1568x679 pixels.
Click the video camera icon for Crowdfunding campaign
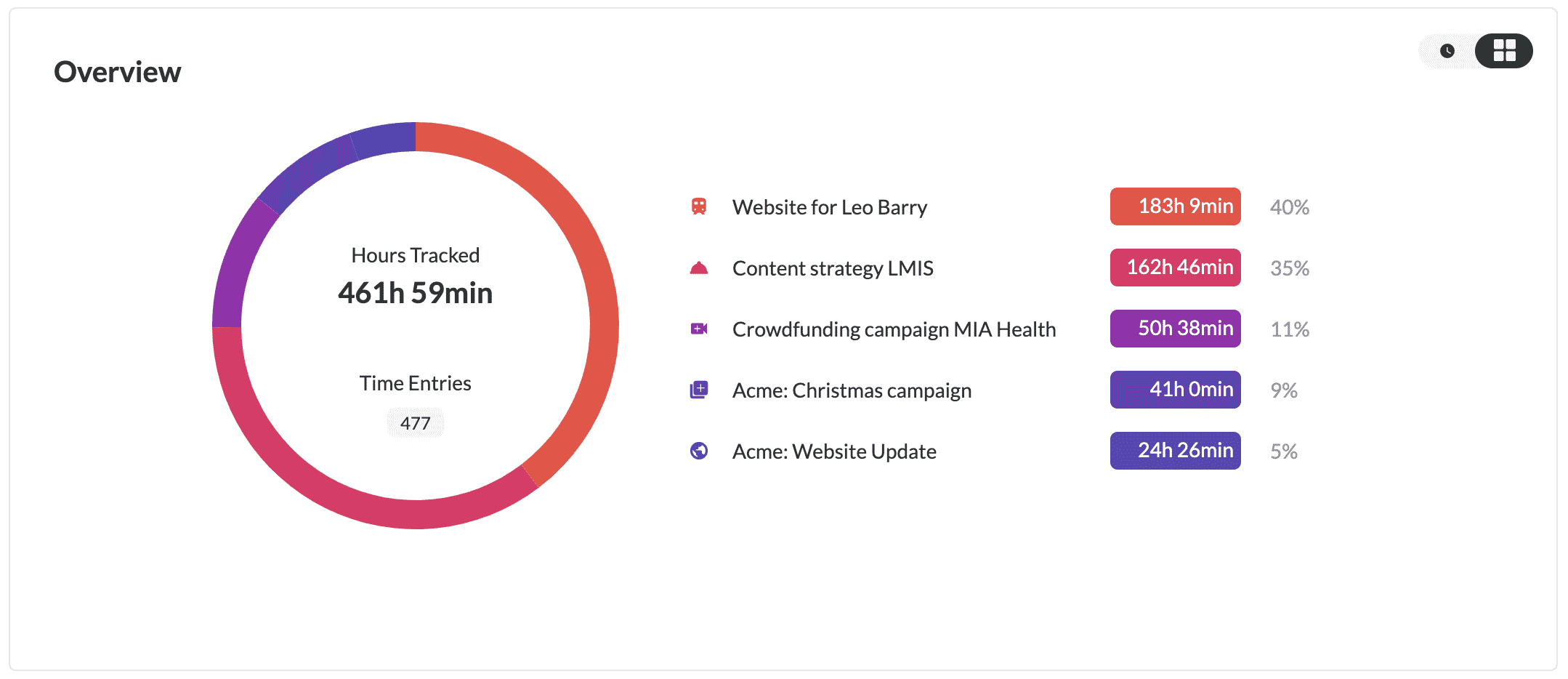[x=698, y=329]
